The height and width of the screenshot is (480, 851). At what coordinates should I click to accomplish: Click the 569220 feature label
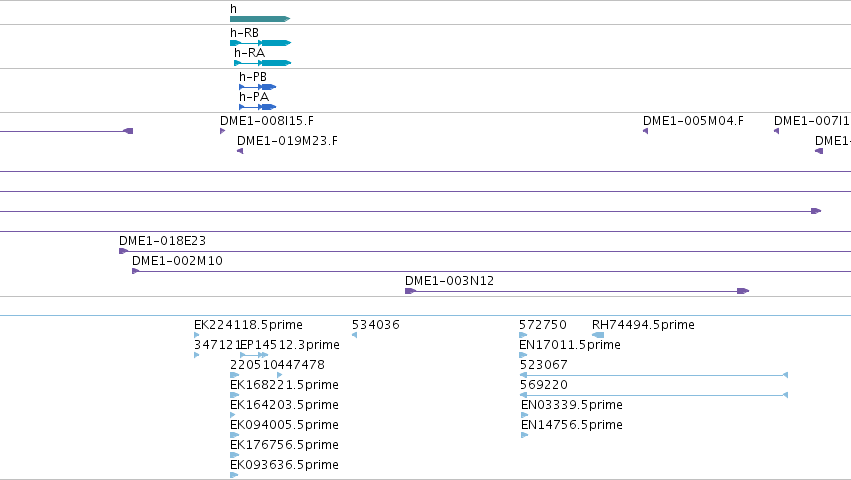[x=544, y=385]
